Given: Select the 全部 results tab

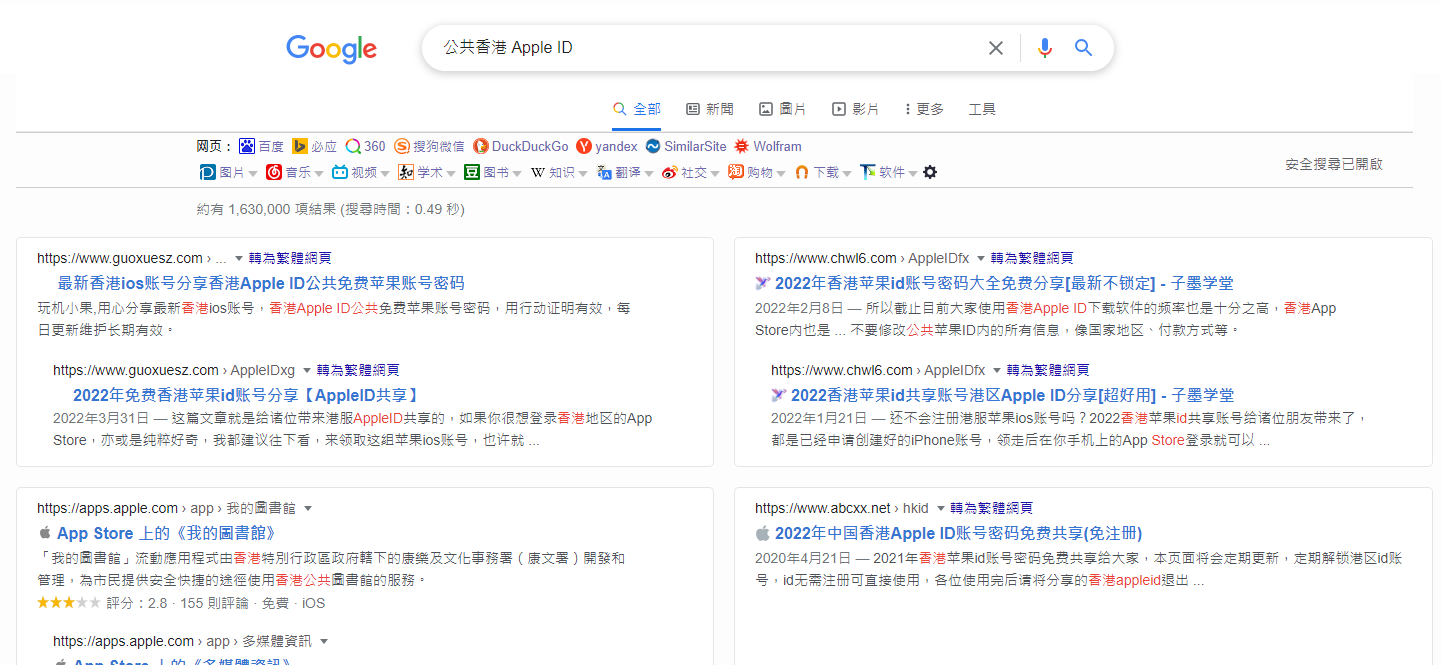Looking at the screenshot, I should [636, 109].
